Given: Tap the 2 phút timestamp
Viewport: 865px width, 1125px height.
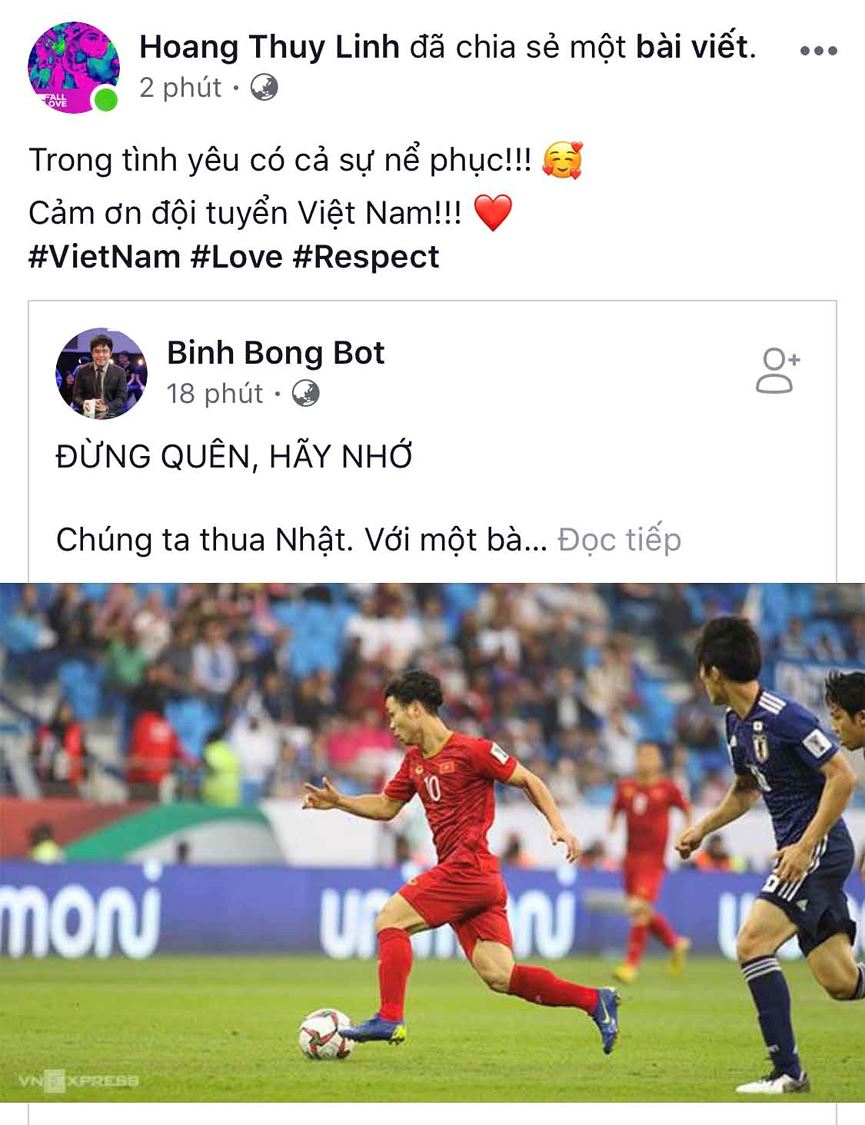Looking at the screenshot, I should click(180, 88).
